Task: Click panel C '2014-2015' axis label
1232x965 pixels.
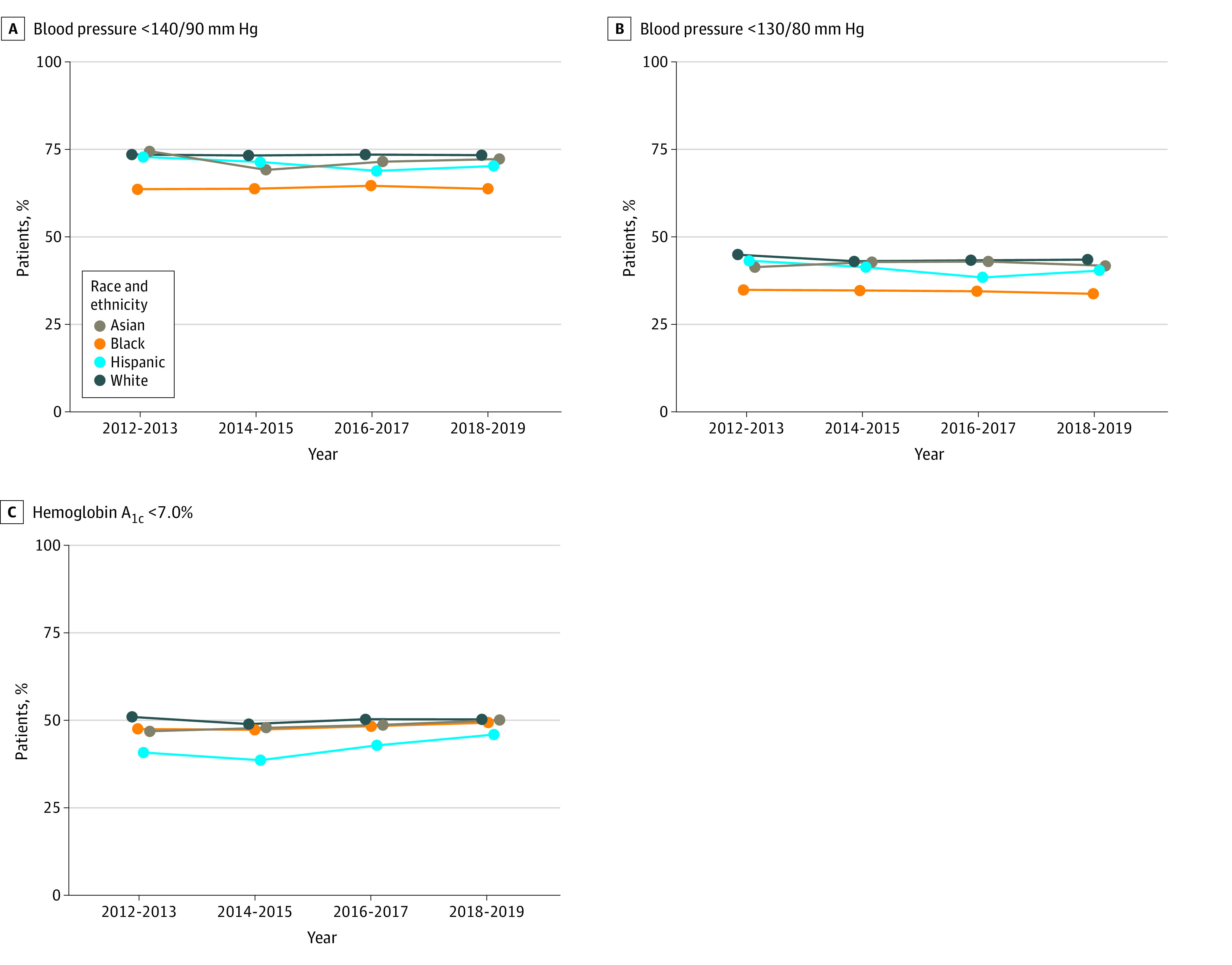Action: pos(255,912)
